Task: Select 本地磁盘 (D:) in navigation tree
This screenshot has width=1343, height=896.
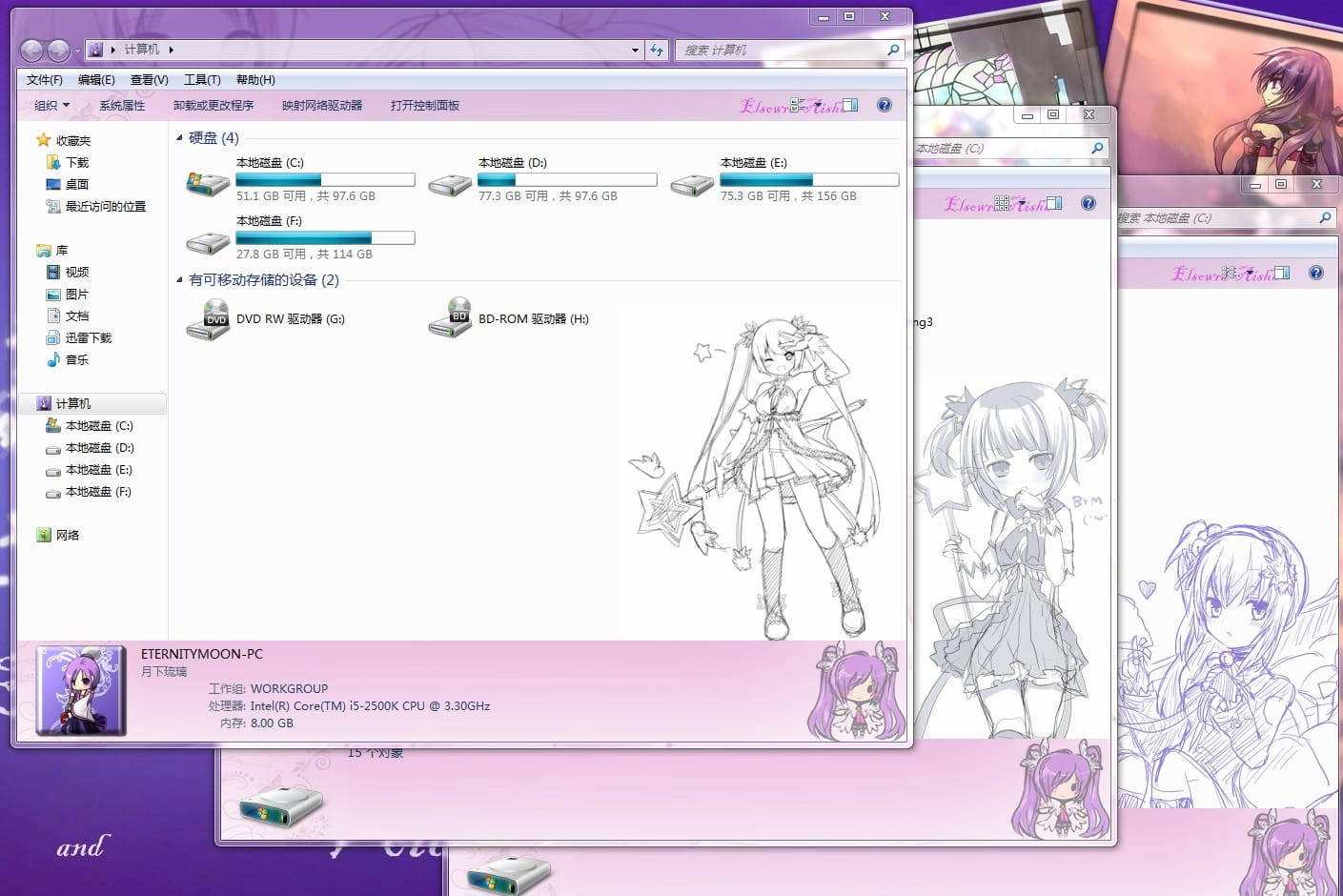Action: click(99, 448)
